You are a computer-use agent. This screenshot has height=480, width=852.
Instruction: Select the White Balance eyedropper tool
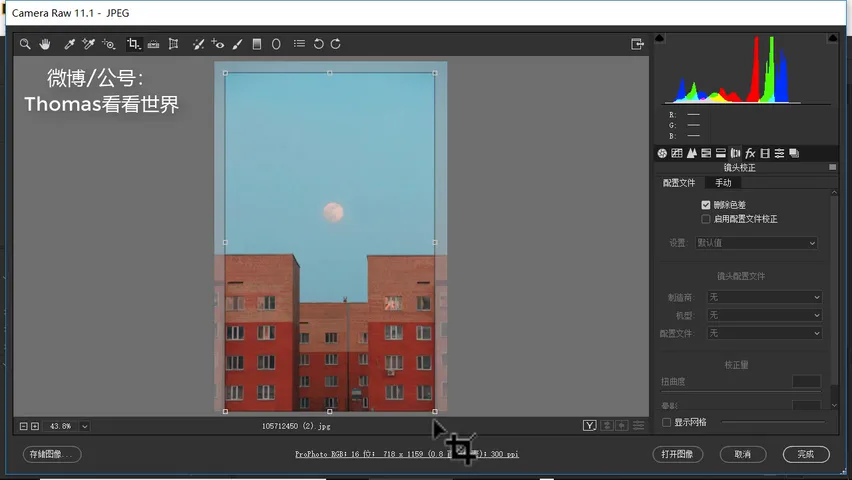(69, 44)
